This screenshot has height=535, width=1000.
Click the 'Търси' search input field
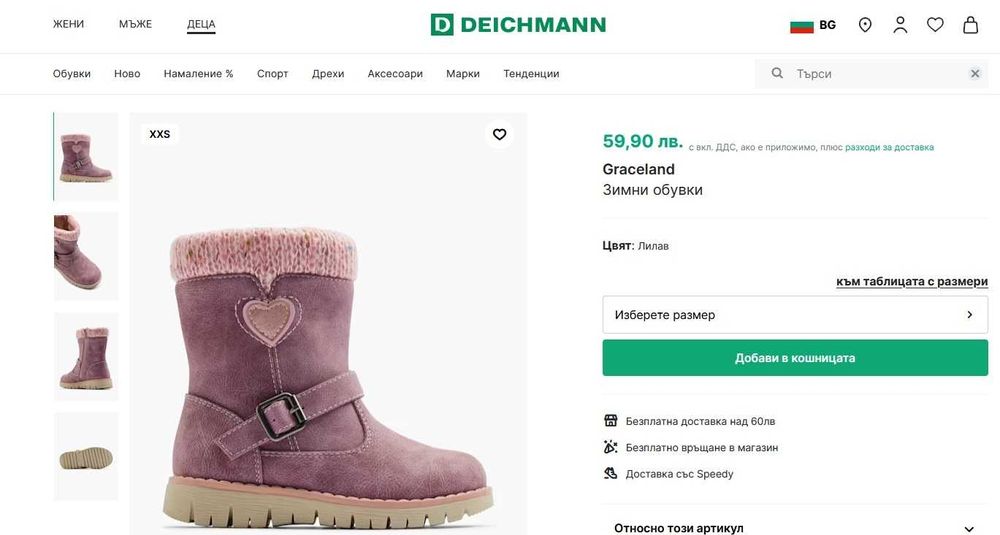click(875, 74)
